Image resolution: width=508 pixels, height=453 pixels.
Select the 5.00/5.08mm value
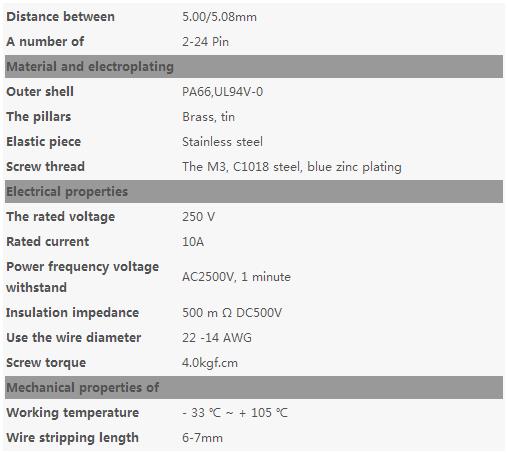click(x=219, y=17)
